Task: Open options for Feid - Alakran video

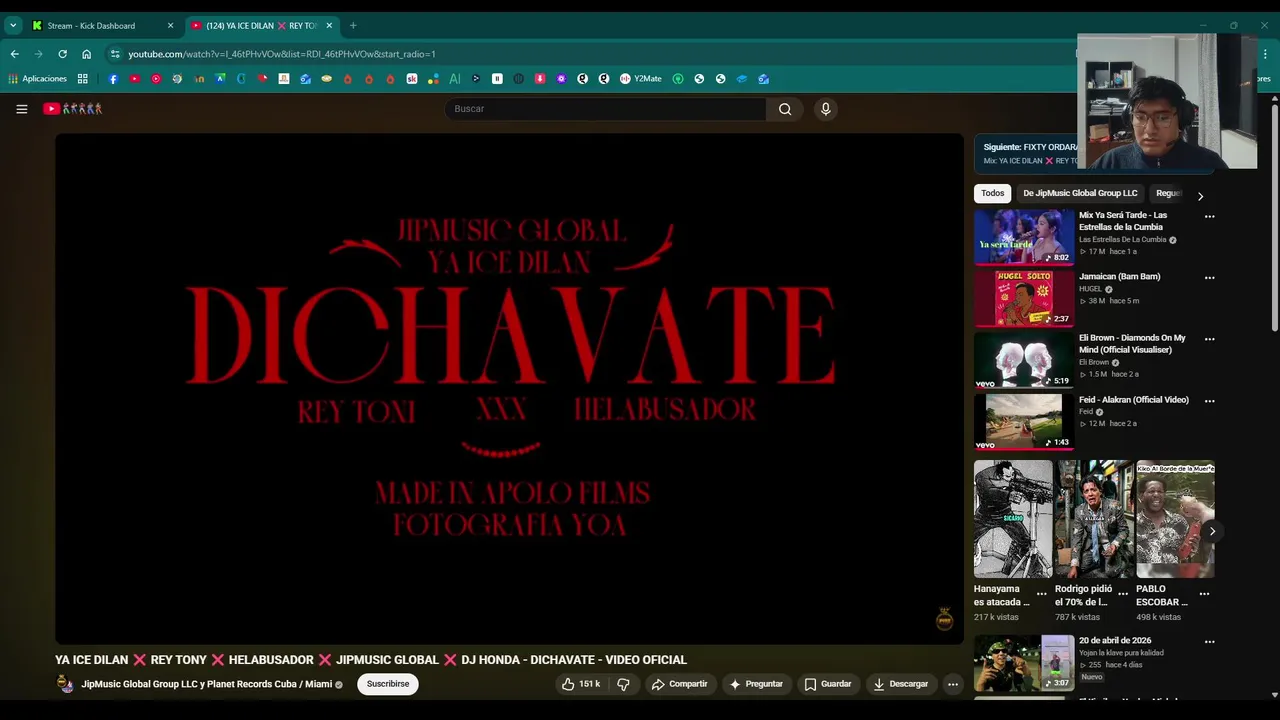Action: click(1209, 401)
